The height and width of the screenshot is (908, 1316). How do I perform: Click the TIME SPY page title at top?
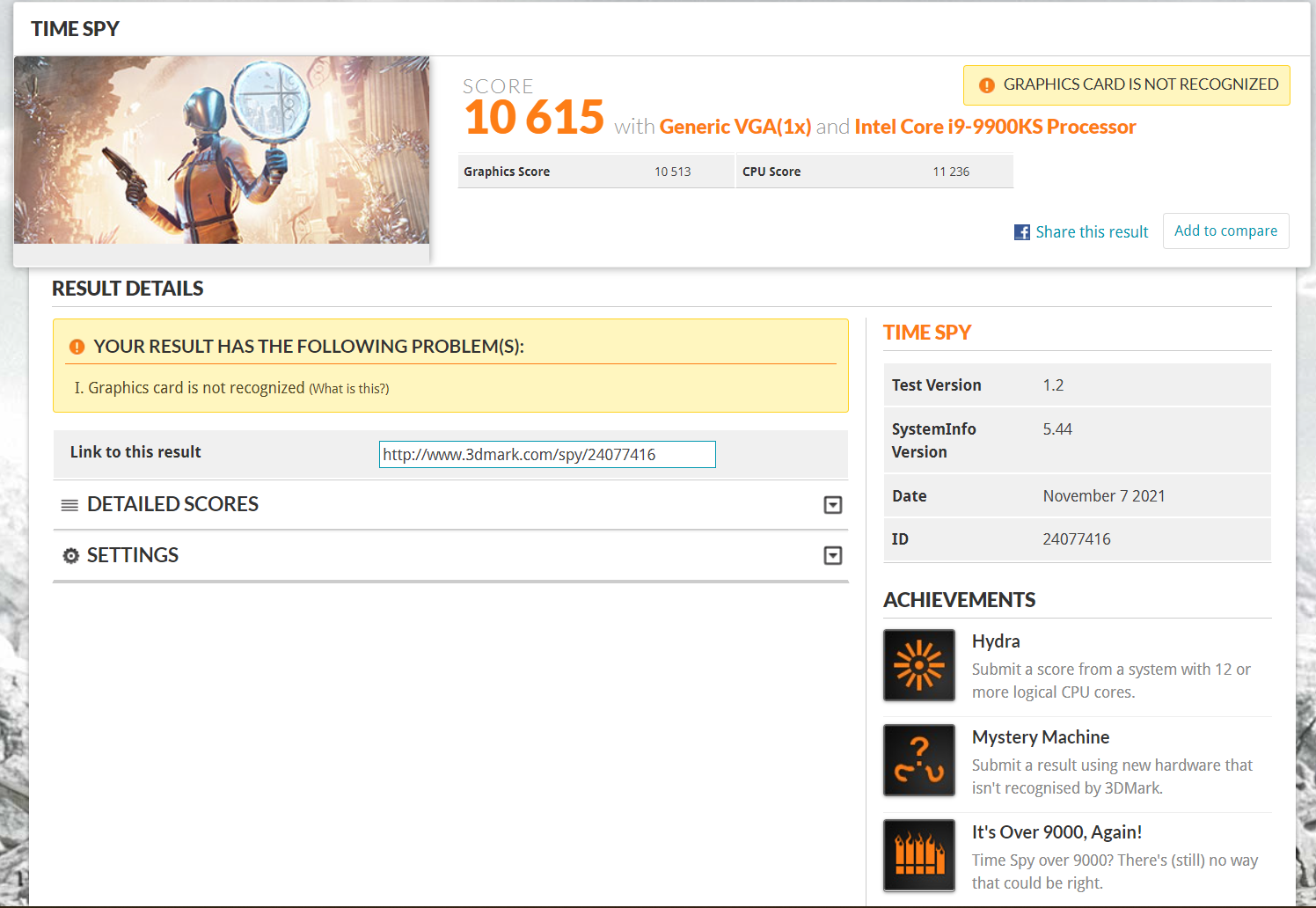(75, 29)
